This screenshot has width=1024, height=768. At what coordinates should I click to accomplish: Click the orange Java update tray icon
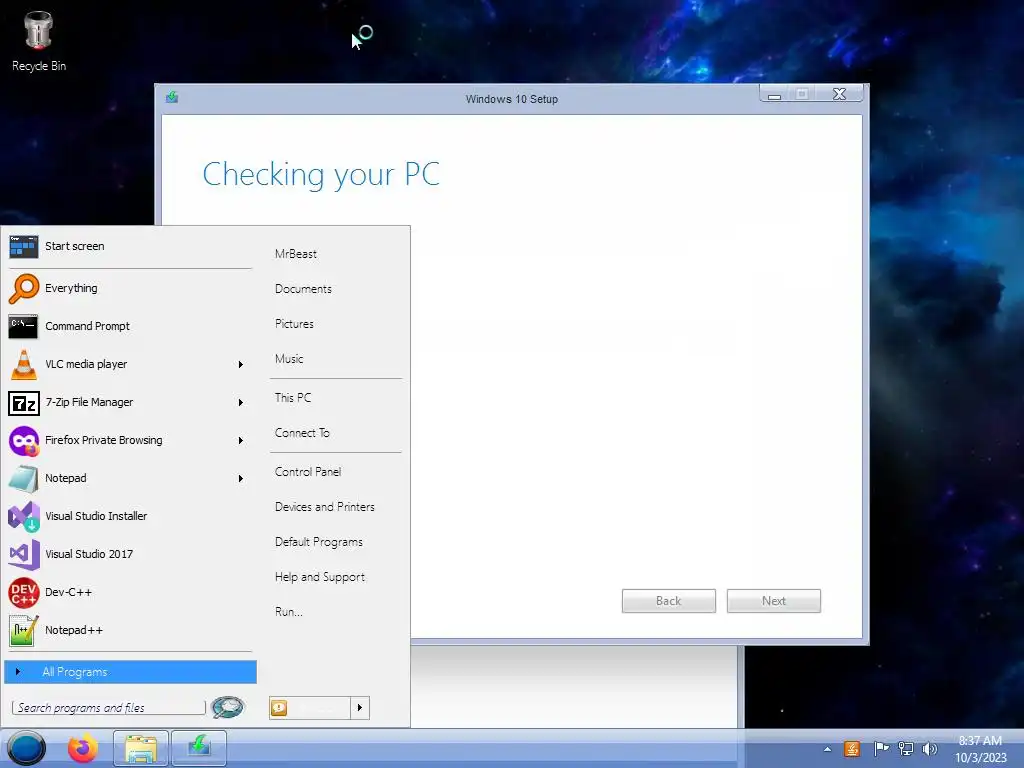click(852, 749)
